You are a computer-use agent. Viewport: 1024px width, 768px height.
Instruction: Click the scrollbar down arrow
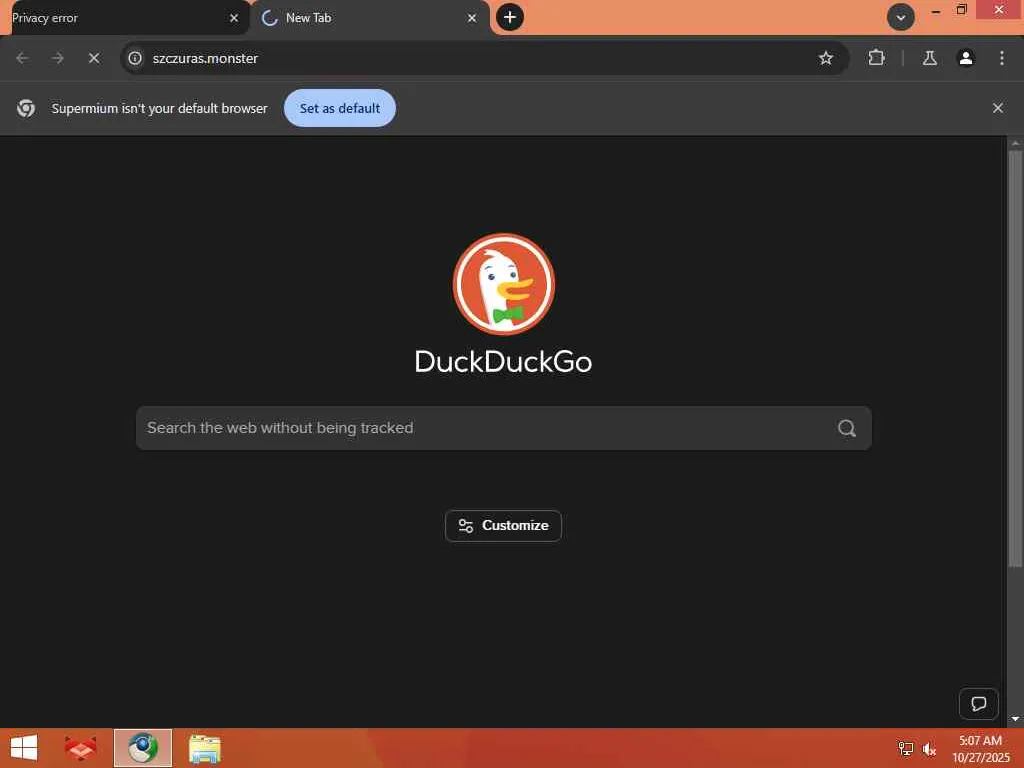pos(1015,718)
